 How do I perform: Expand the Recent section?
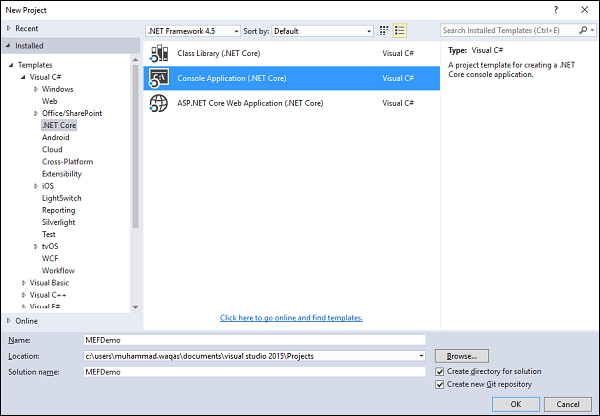point(9,29)
